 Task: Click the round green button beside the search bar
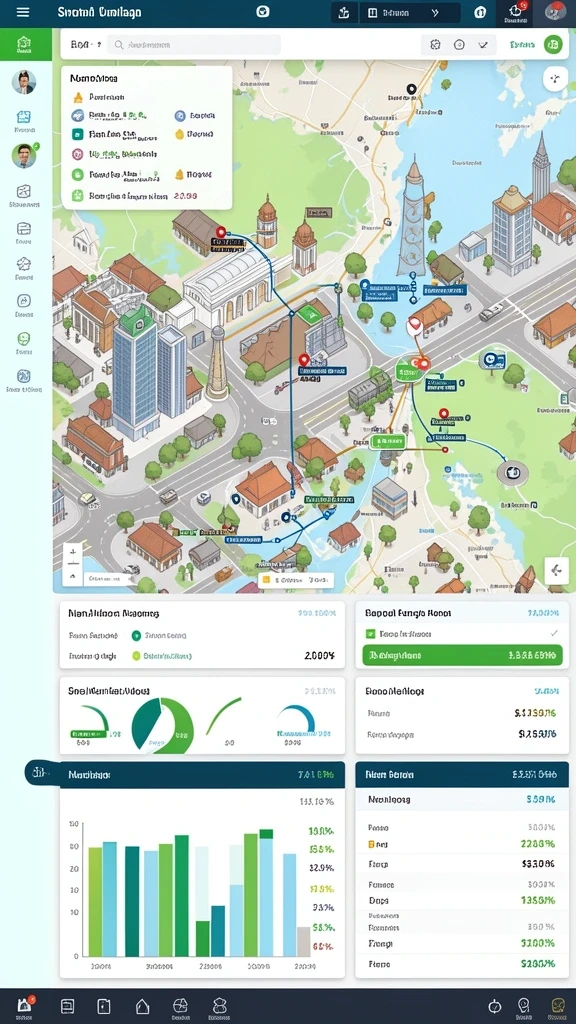[553, 44]
